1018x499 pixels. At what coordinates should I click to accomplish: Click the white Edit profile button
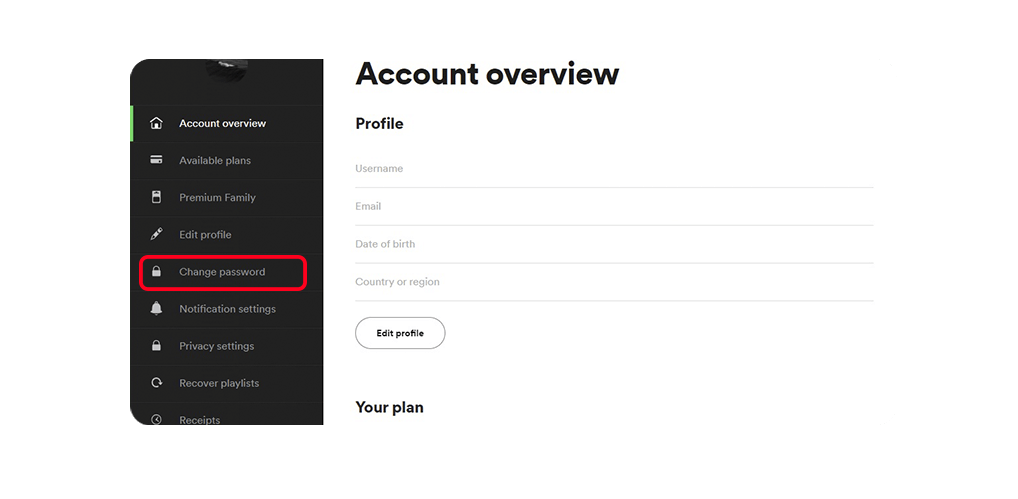400,333
